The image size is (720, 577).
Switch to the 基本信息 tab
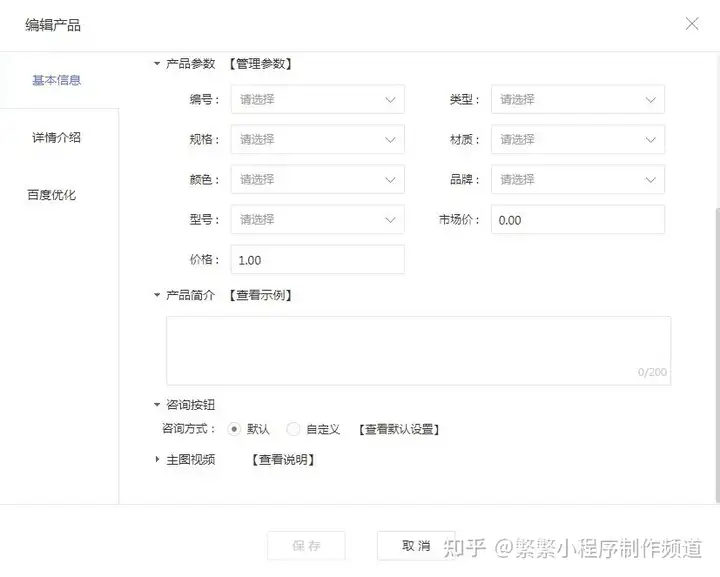coord(56,80)
